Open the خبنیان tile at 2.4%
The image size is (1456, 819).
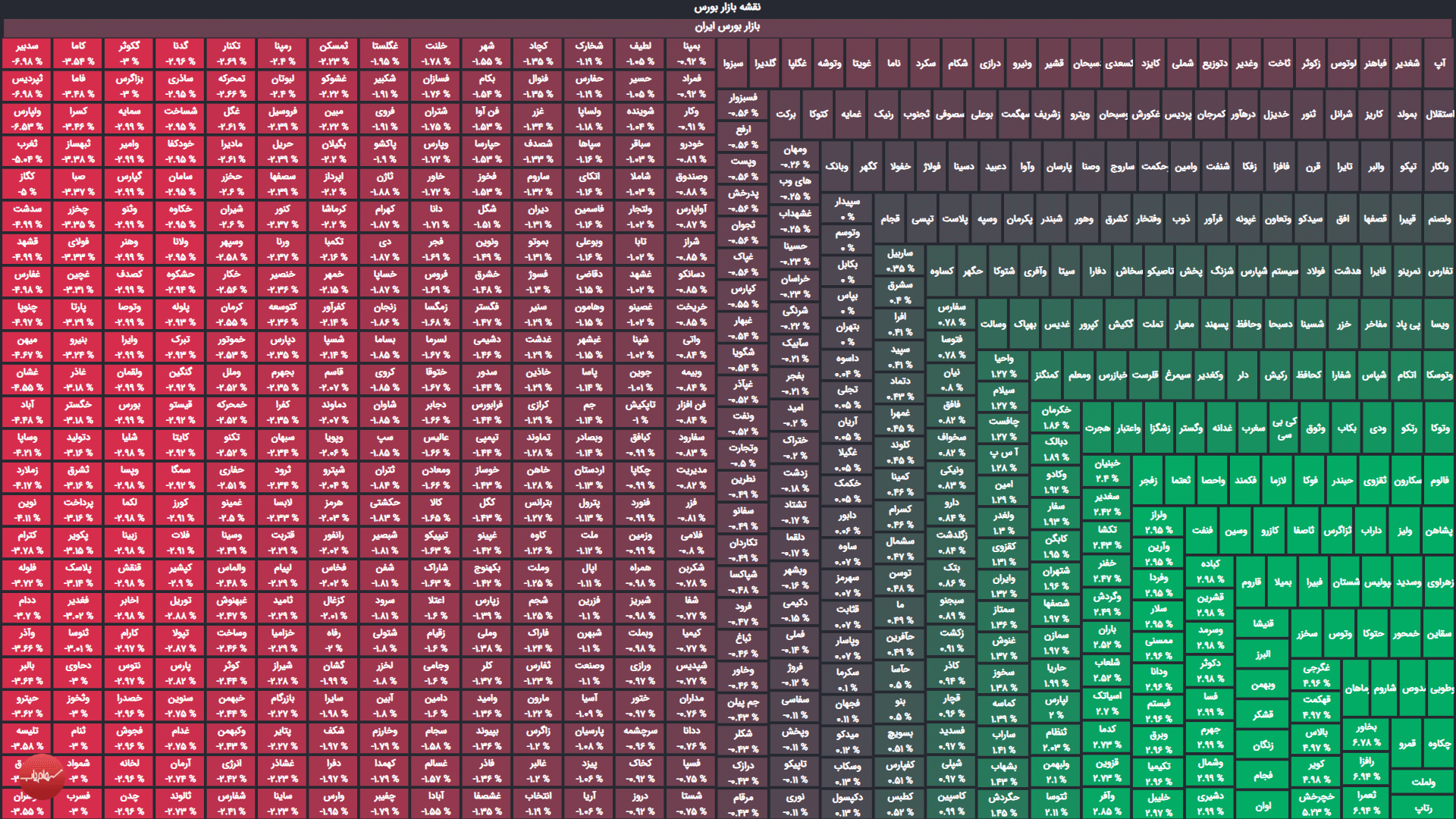(1106, 470)
